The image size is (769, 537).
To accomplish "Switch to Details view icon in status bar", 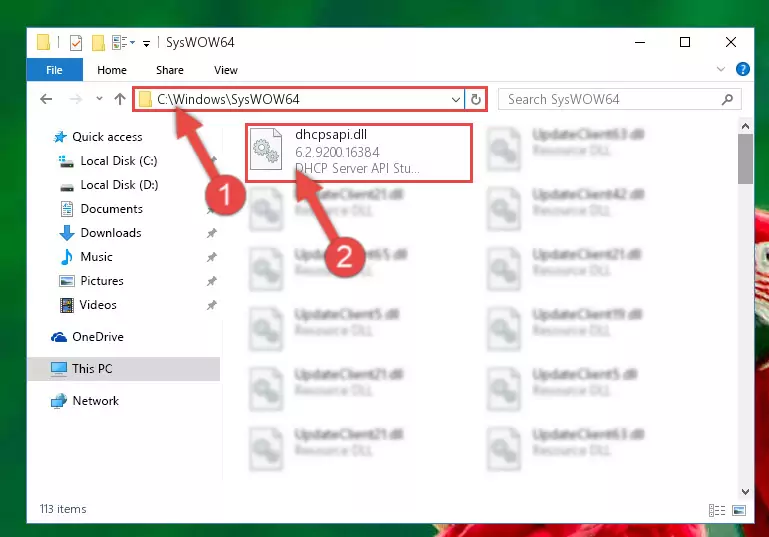I will pyautogui.click(x=717, y=510).
